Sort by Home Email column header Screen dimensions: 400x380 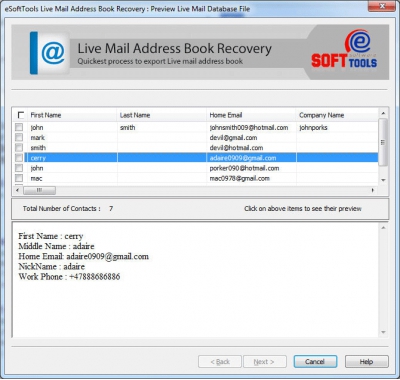(x=251, y=115)
